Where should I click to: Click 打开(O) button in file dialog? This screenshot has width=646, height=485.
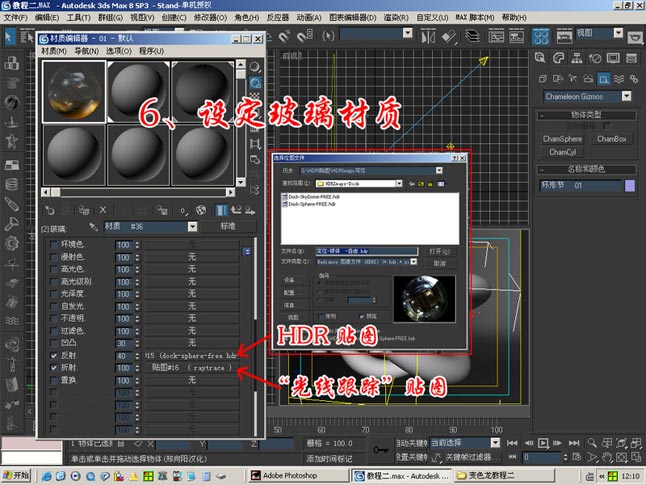pos(439,251)
